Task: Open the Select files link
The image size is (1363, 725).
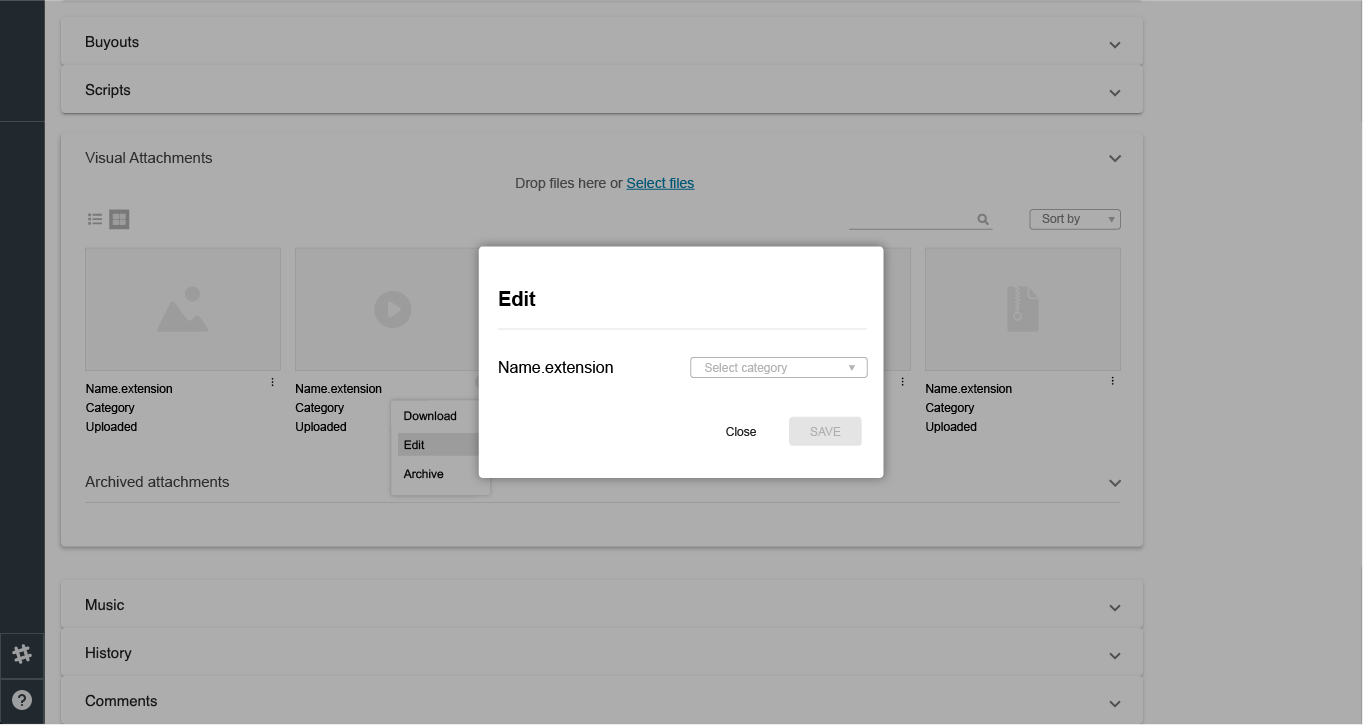Action: point(660,183)
